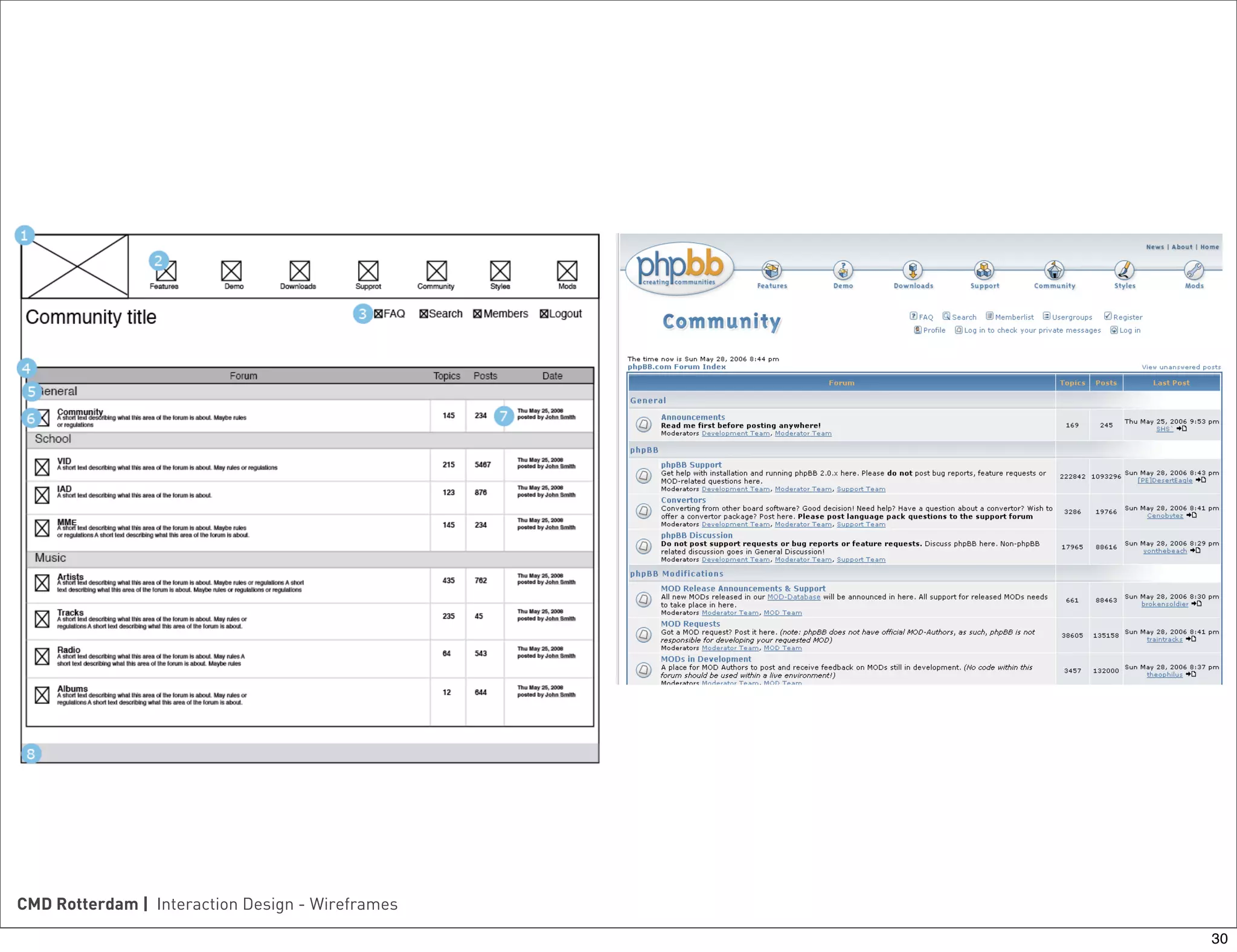This screenshot has width=1237, height=952.
Task: Select the Music category header
Action: pos(310,559)
